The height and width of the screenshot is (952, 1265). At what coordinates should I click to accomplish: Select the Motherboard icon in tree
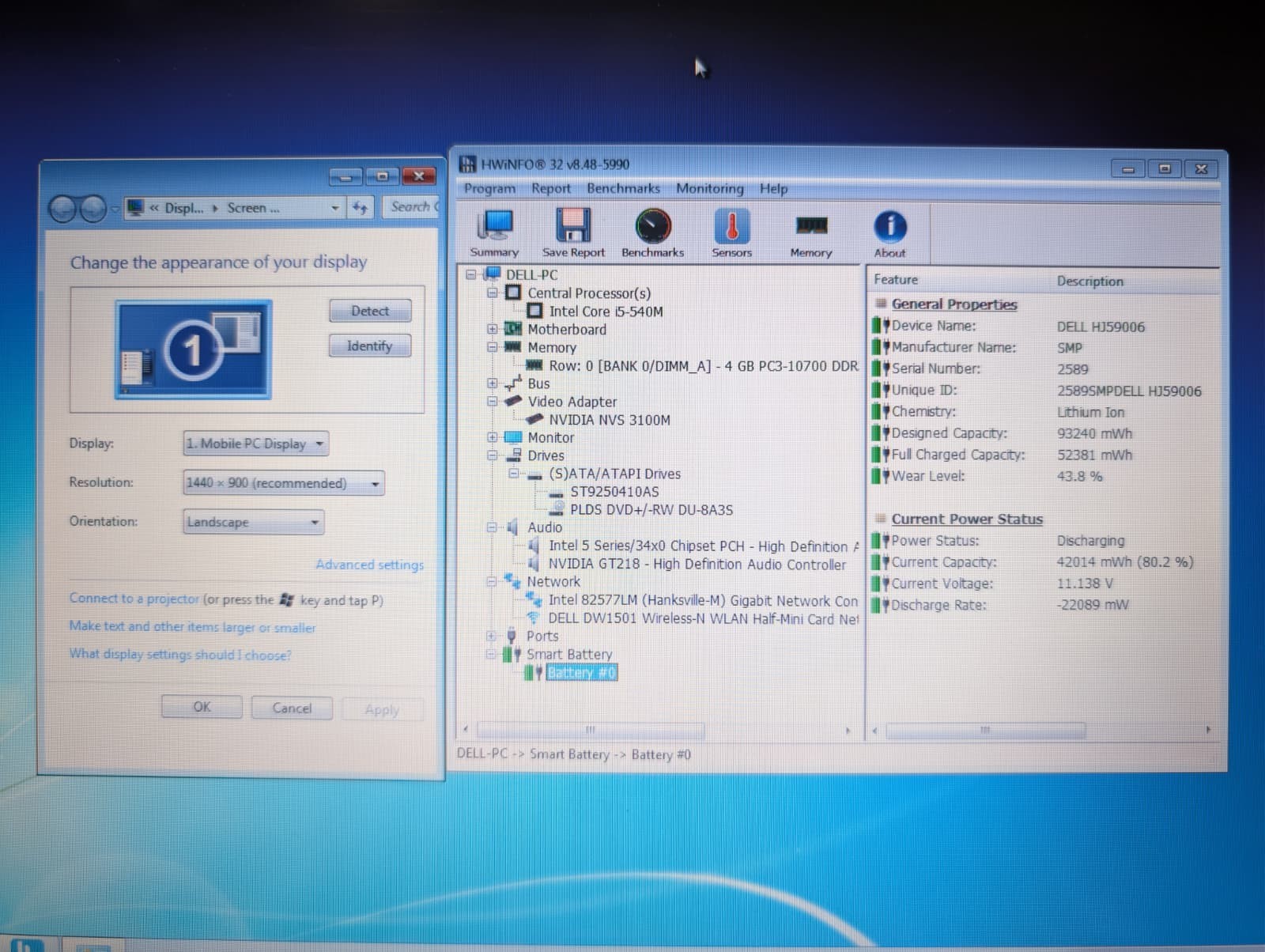click(514, 329)
